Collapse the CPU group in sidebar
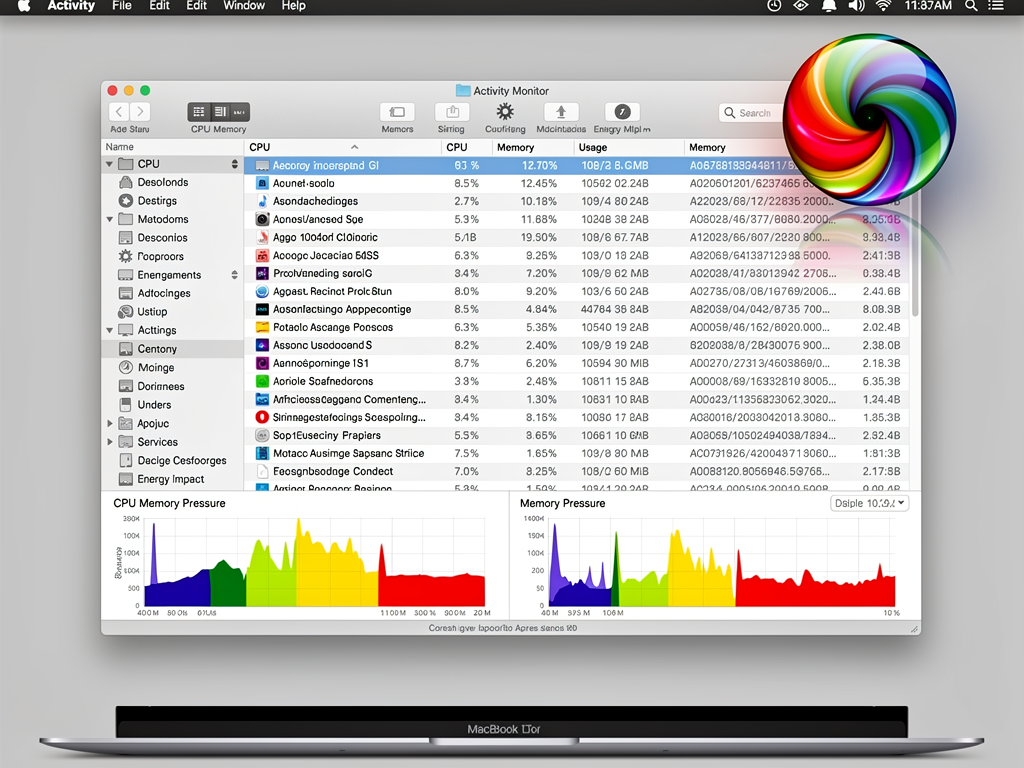Image resolution: width=1024 pixels, height=768 pixels. coord(109,164)
